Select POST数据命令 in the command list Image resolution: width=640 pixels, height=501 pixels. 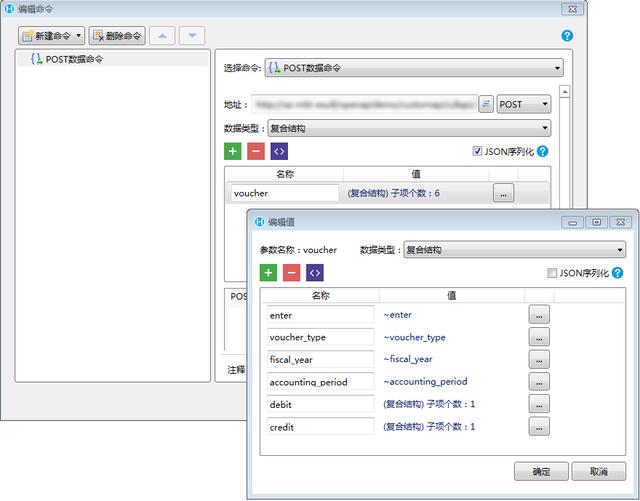pyautogui.click(x=113, y=59)
